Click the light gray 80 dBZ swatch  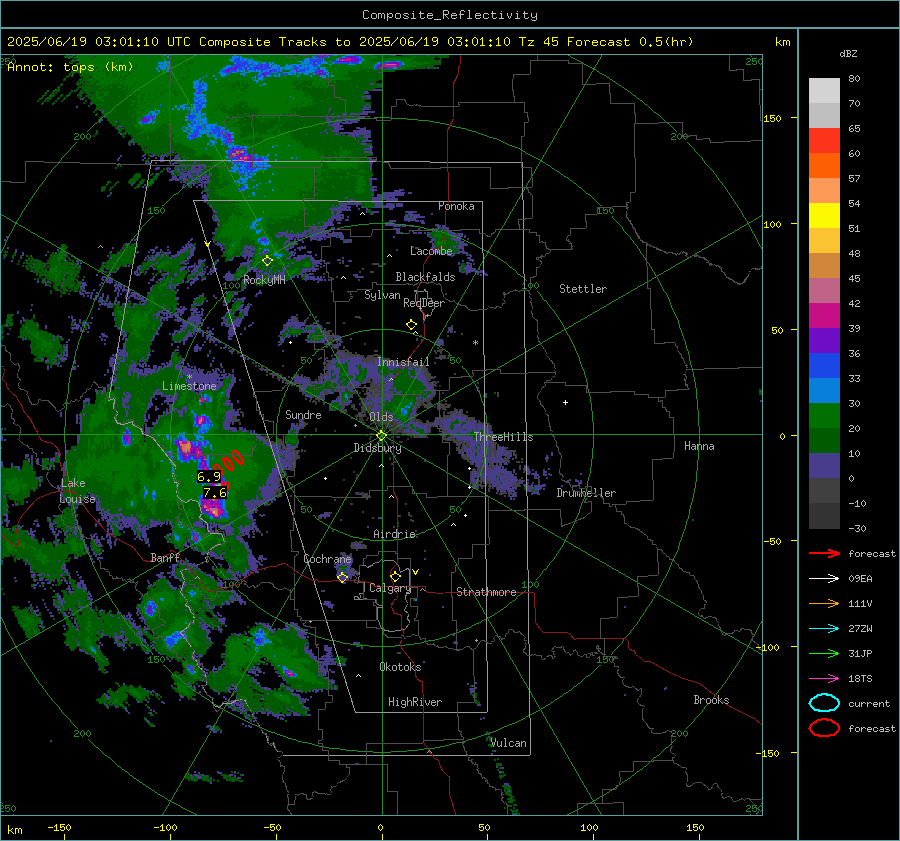coord(824,90)
